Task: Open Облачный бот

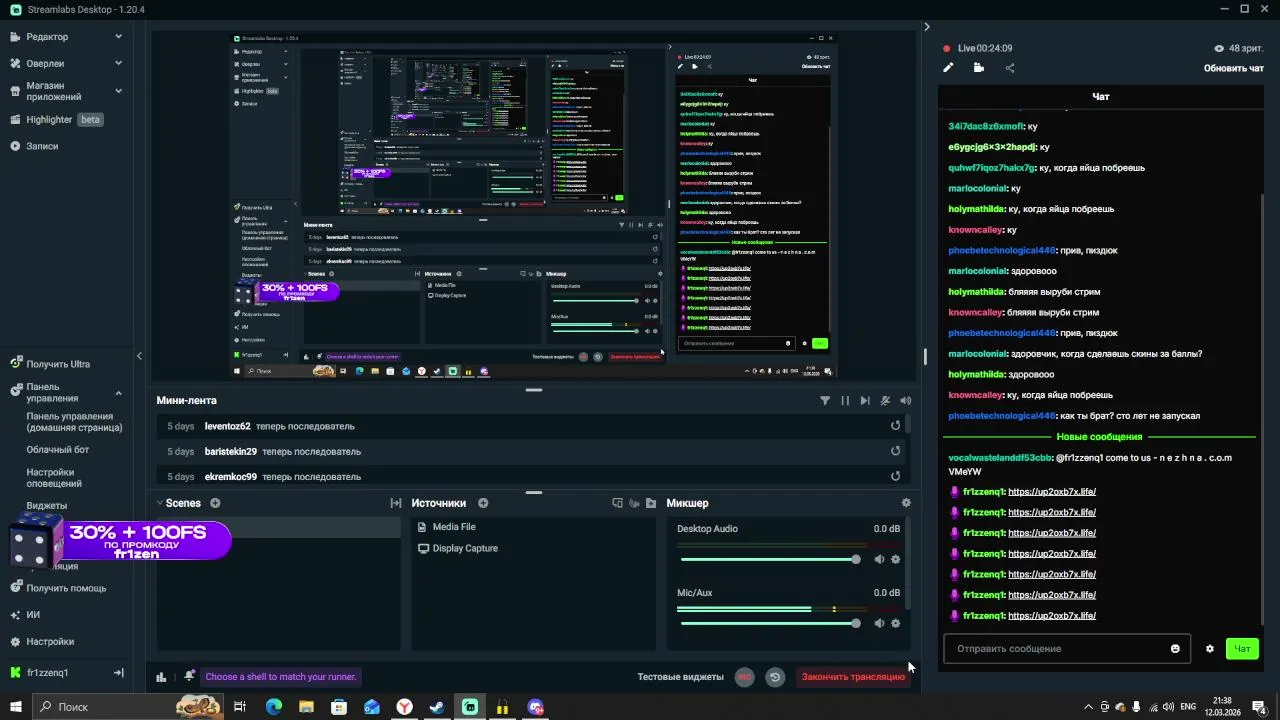Action: (57, 450)
